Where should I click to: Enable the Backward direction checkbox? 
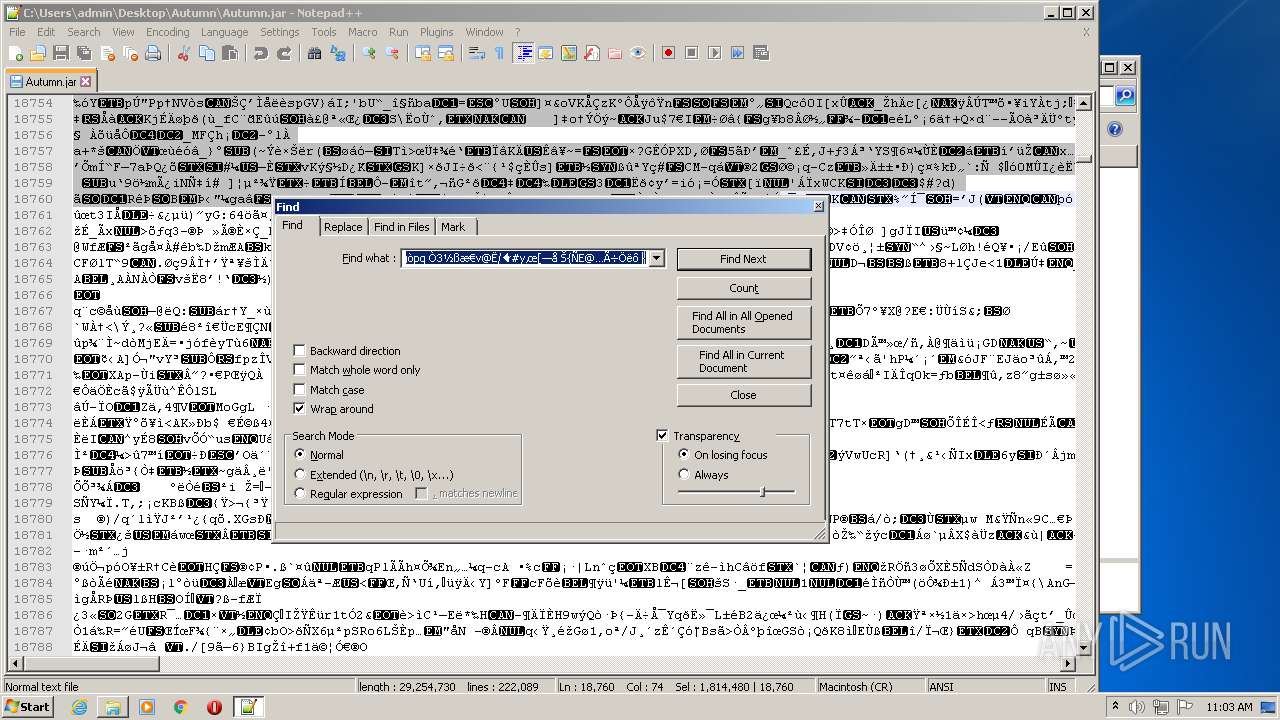347,351
